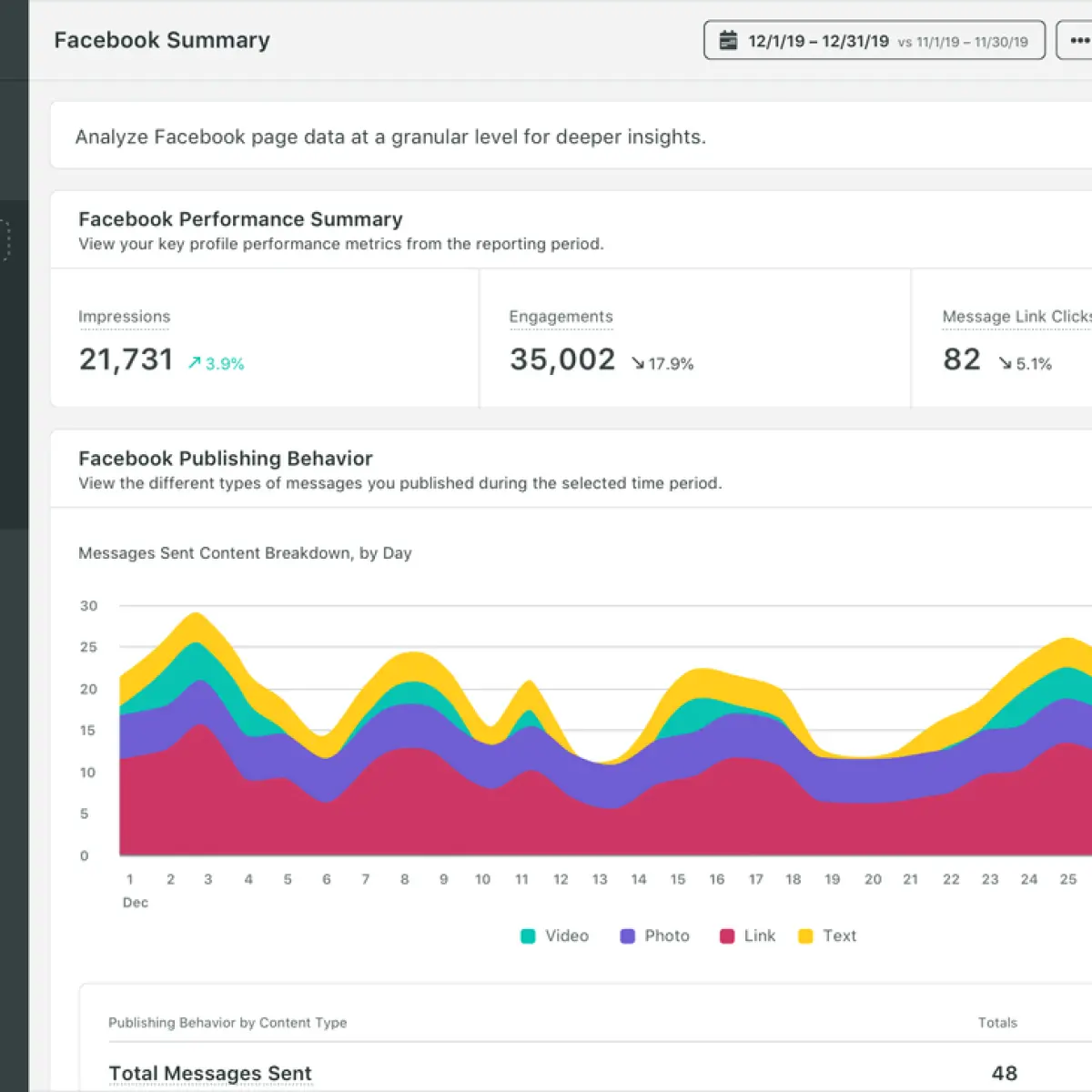Click the 35,002 engagements value
Viewport: 1092px width, 1092px height.
(562, 359)
